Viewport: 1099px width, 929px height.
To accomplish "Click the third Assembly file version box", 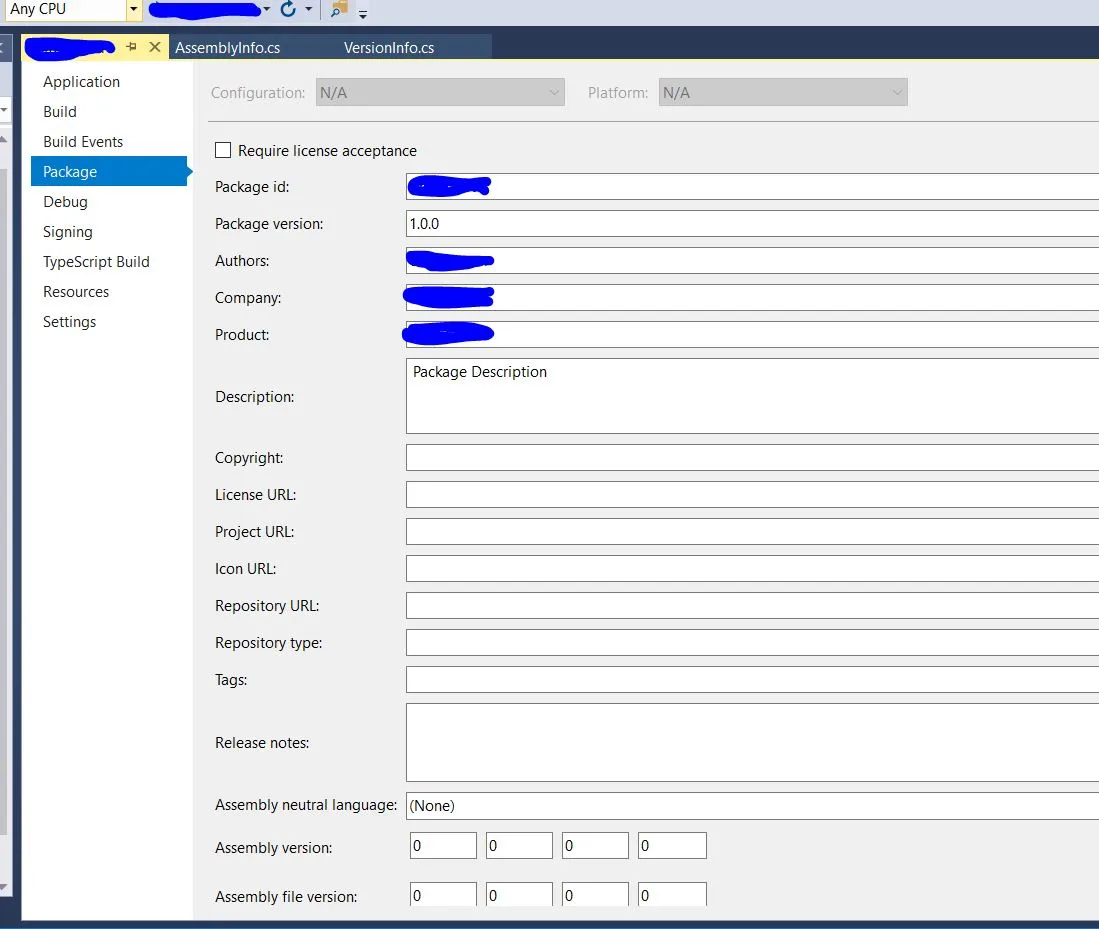I will [x=595, y=895].
